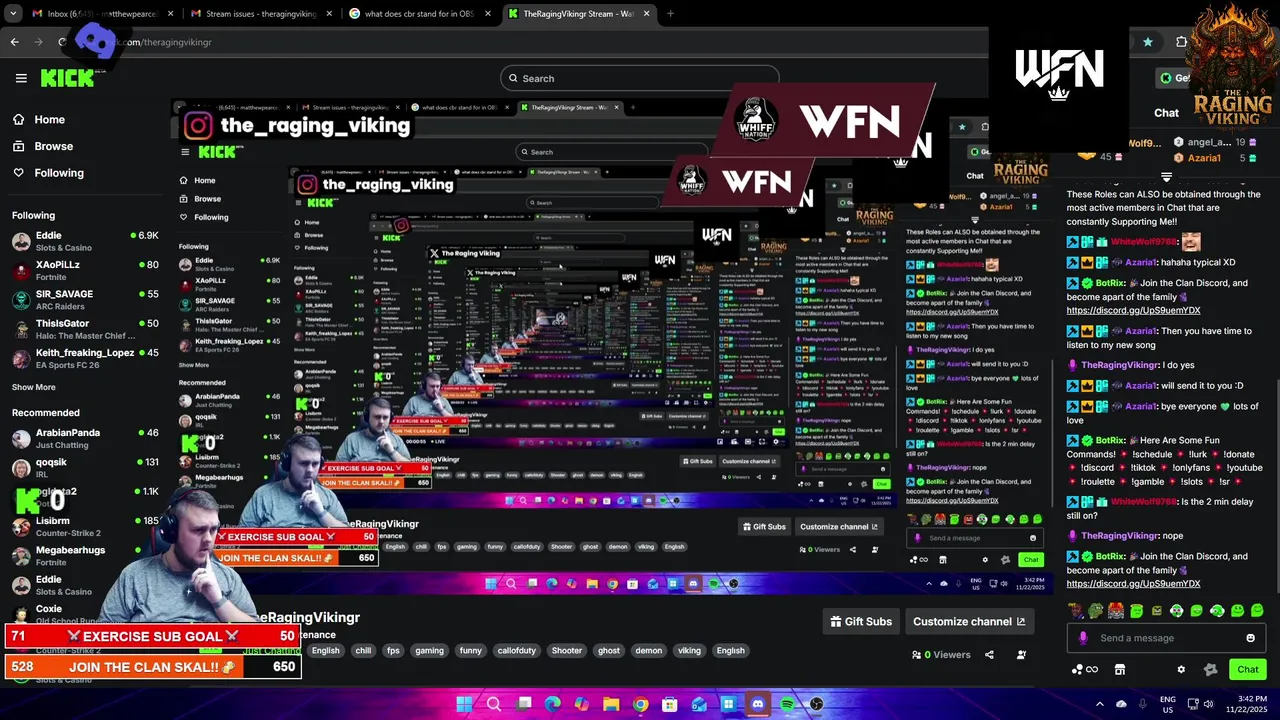The height and width of the screenshot is (720, 1280).
Task: Select the chill stream tag
Action: click(363, 650)
